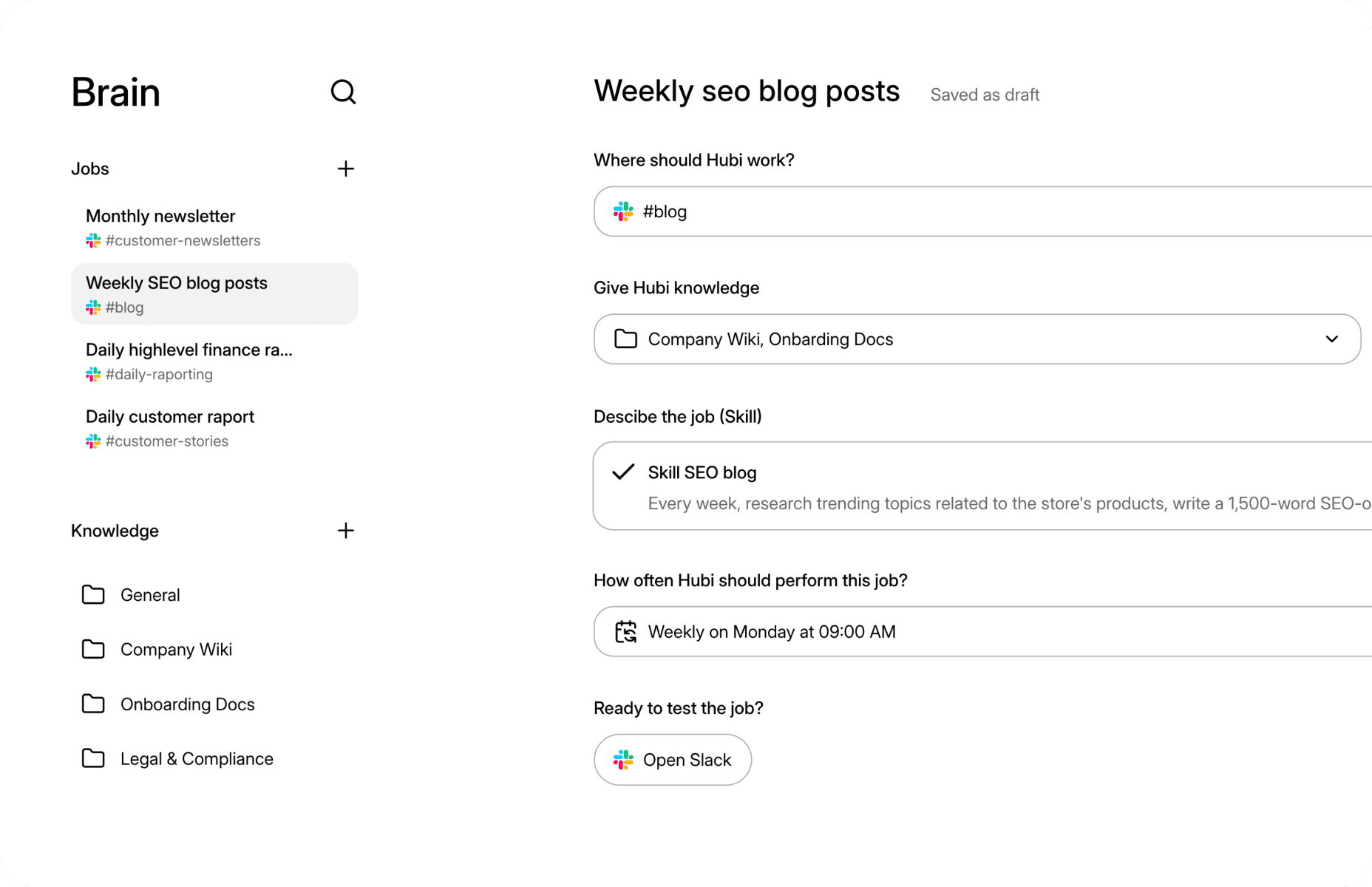Add new knowledge with plus icon
This screenshot has height=887, width=1372.
[345, 531]
